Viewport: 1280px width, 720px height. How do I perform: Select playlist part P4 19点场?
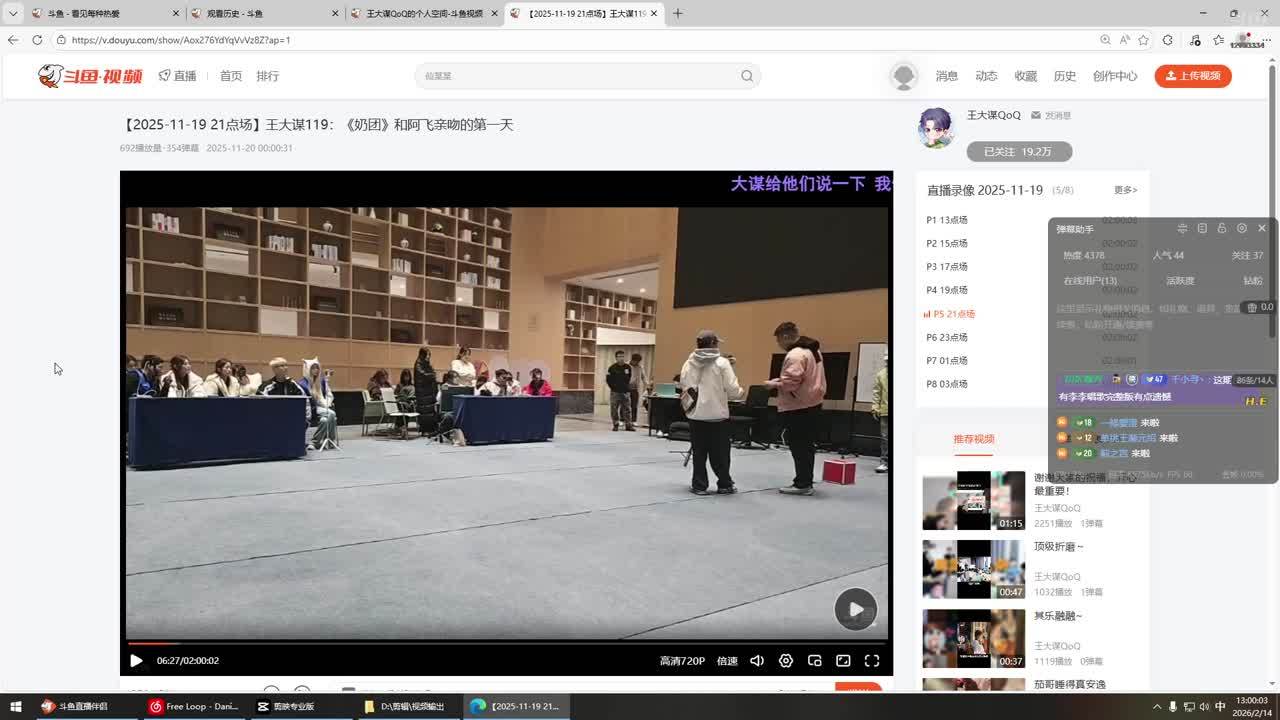pos(947,290)
